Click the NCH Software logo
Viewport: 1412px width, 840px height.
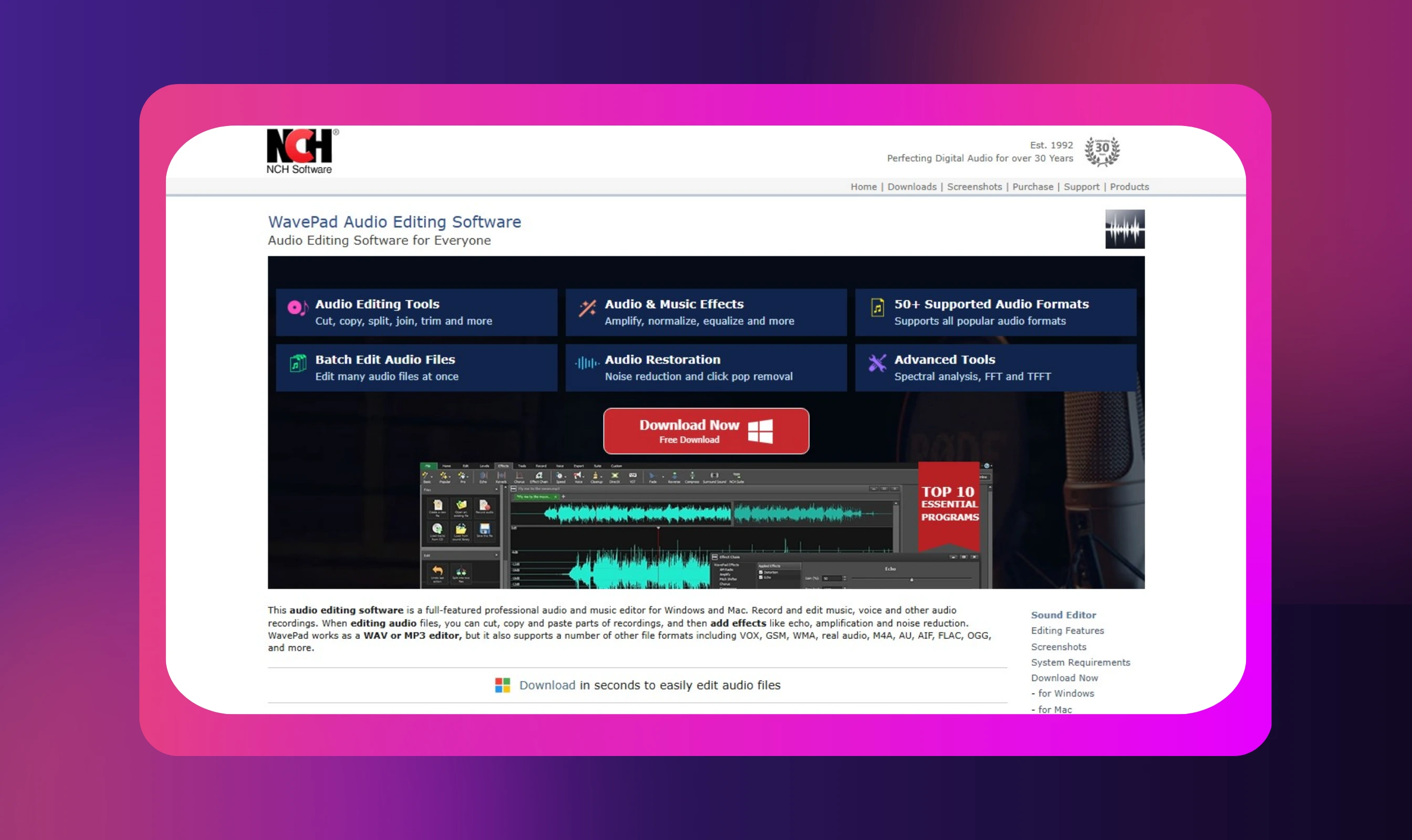[303, 151]
